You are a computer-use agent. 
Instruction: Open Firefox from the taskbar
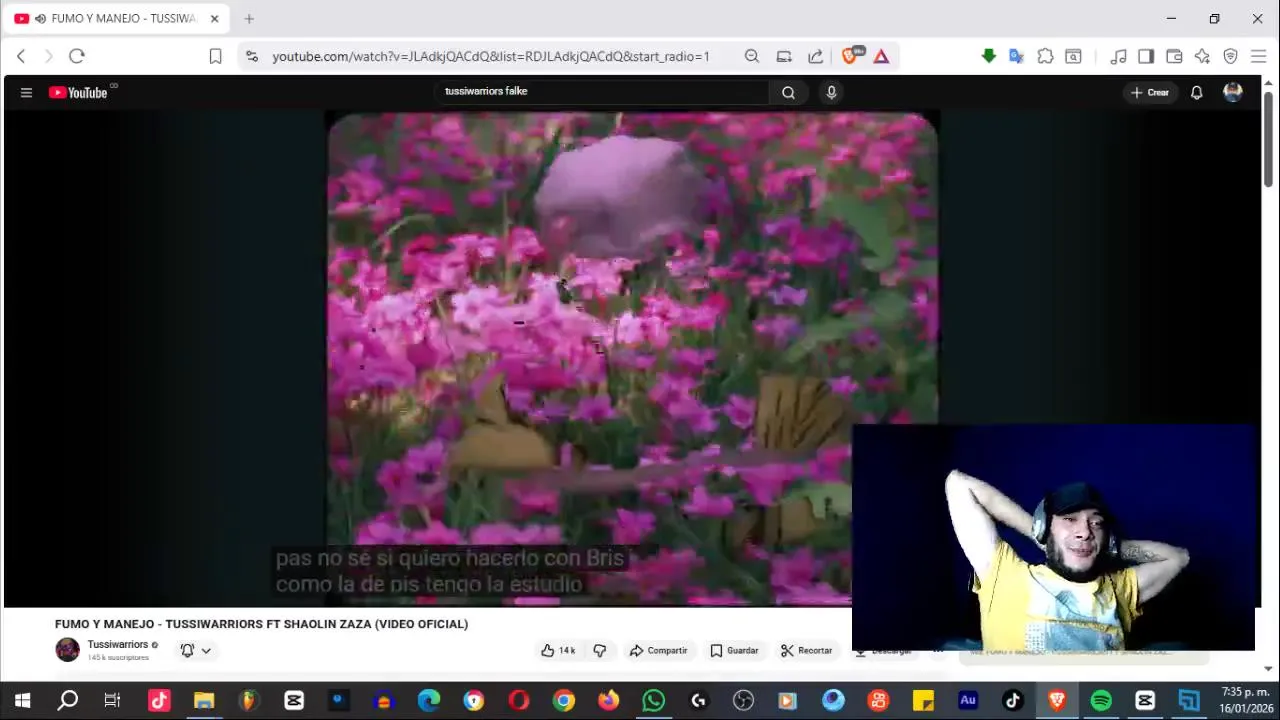pos(608,701)
